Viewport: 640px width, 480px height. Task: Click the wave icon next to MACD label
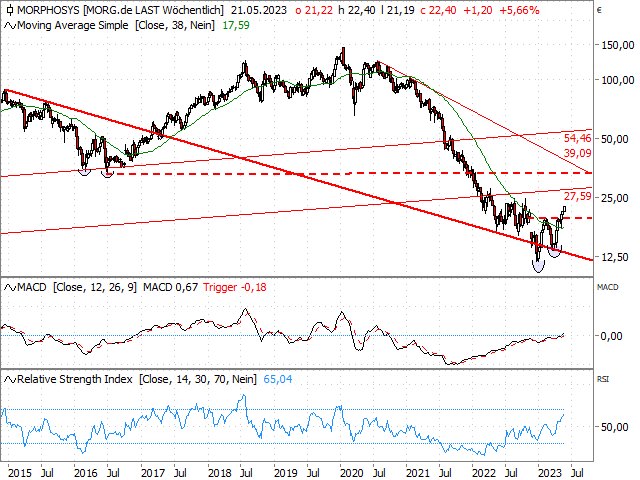click(x=10, y=288)
